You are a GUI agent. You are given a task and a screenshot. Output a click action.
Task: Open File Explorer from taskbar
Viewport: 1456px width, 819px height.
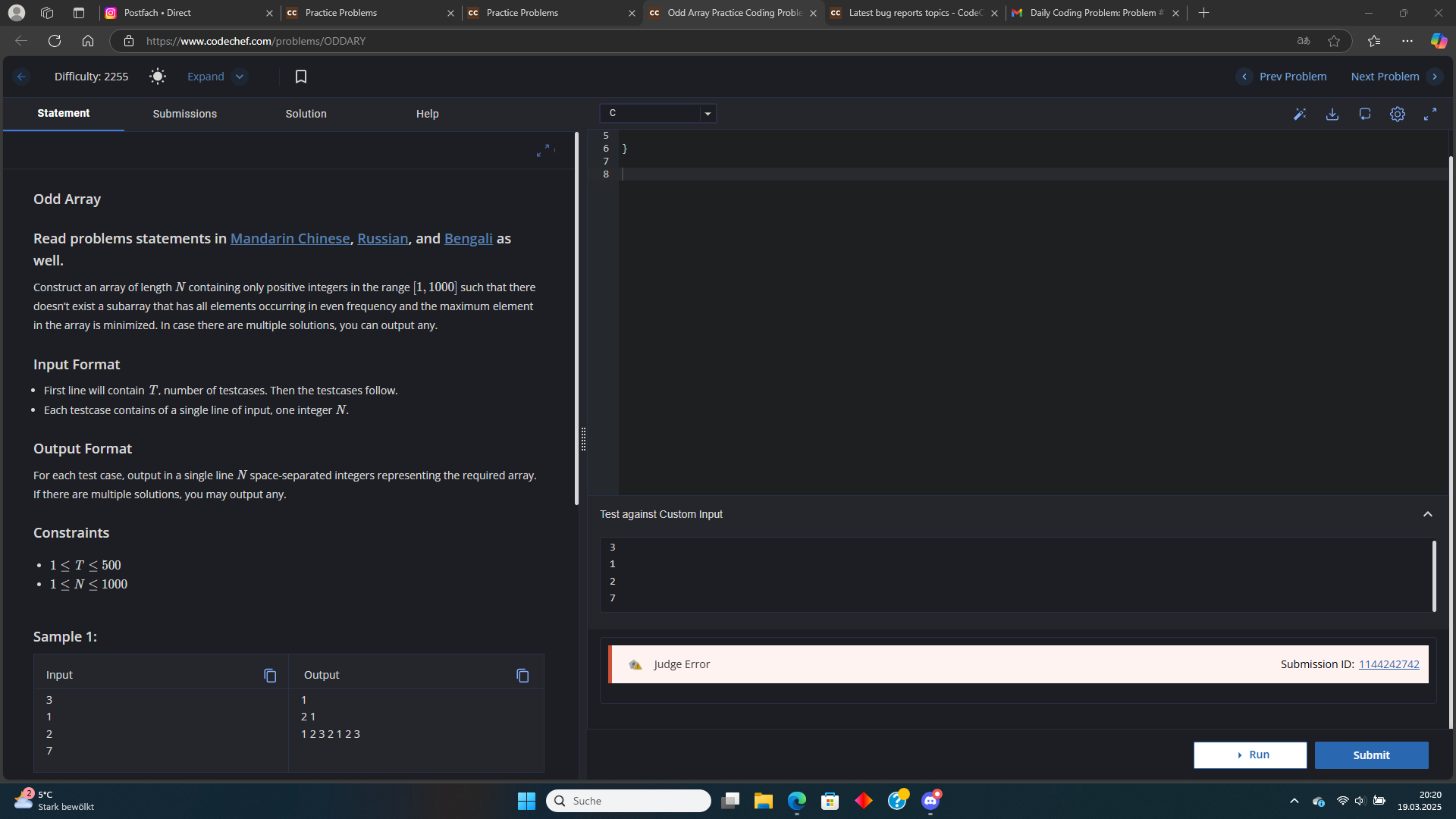(x=763, y=801)
